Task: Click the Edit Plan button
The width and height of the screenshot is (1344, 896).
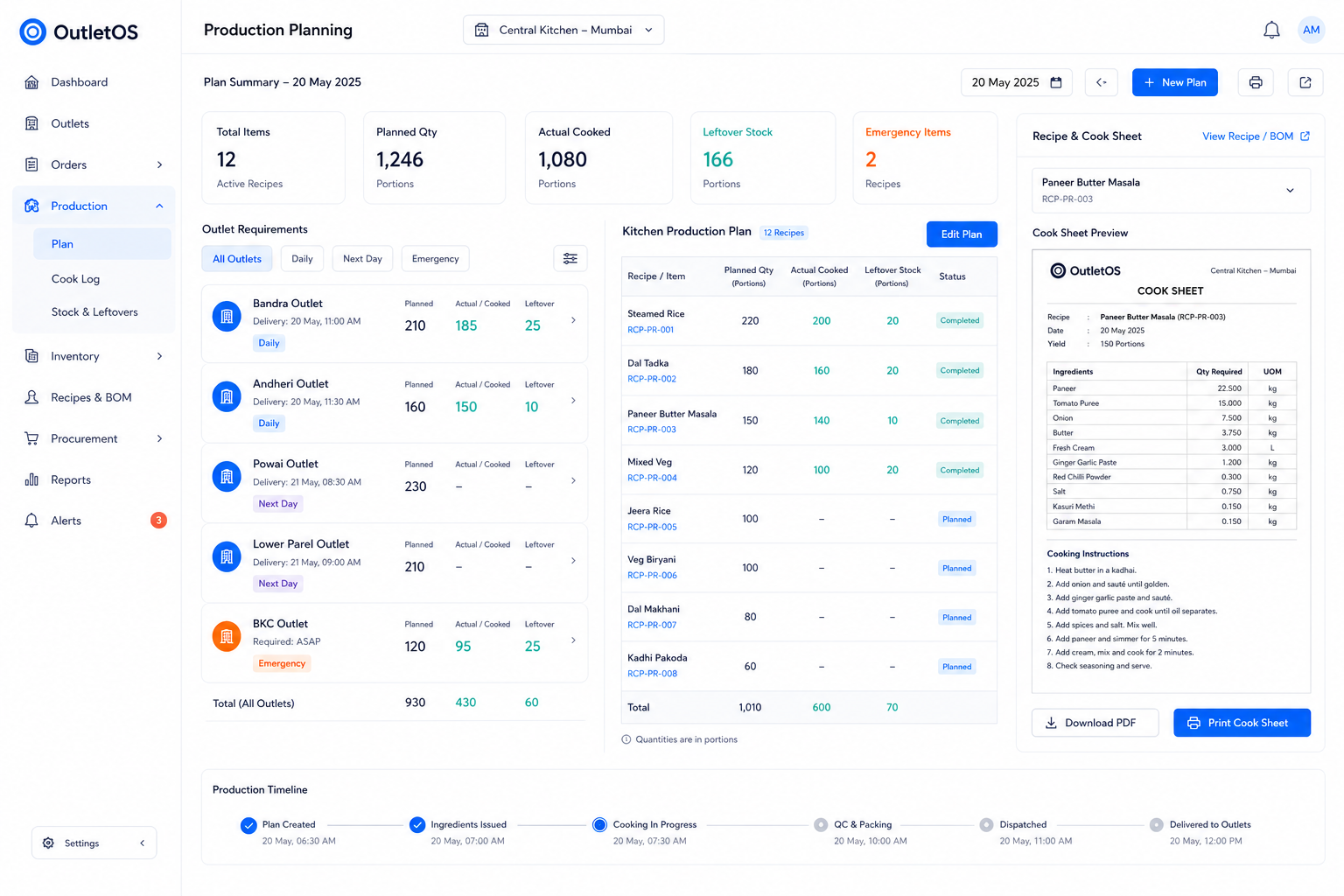Action: (962, 234)
